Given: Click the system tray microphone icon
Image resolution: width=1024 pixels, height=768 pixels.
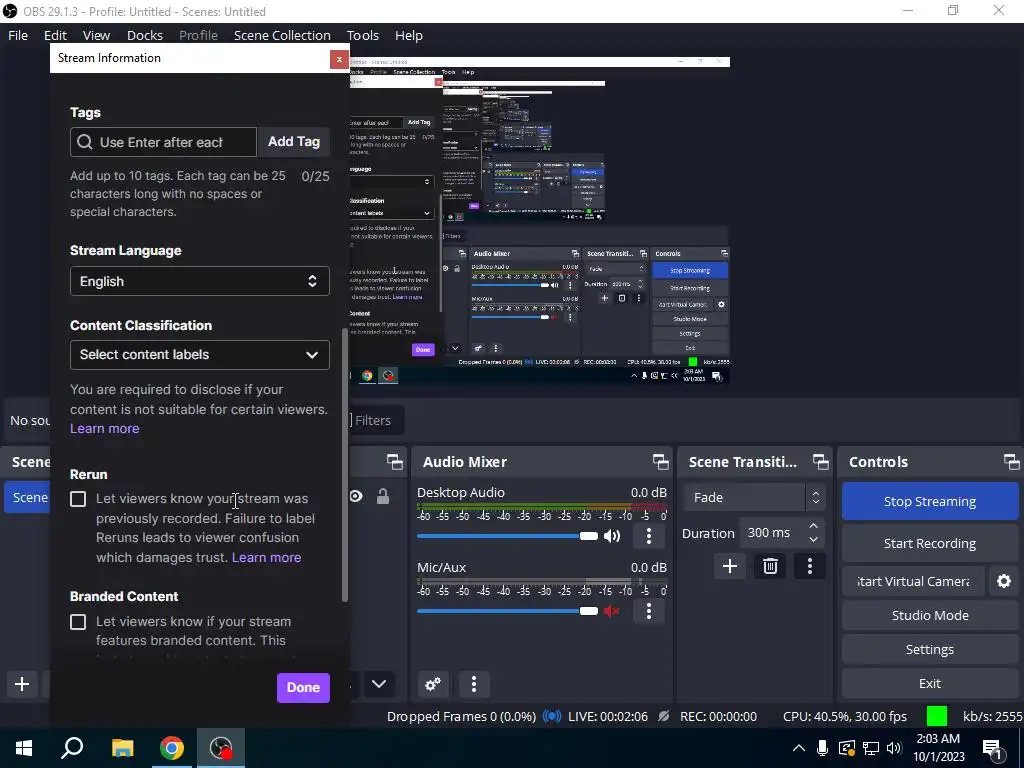Looking at the screenshot, I should coord(822,748).
